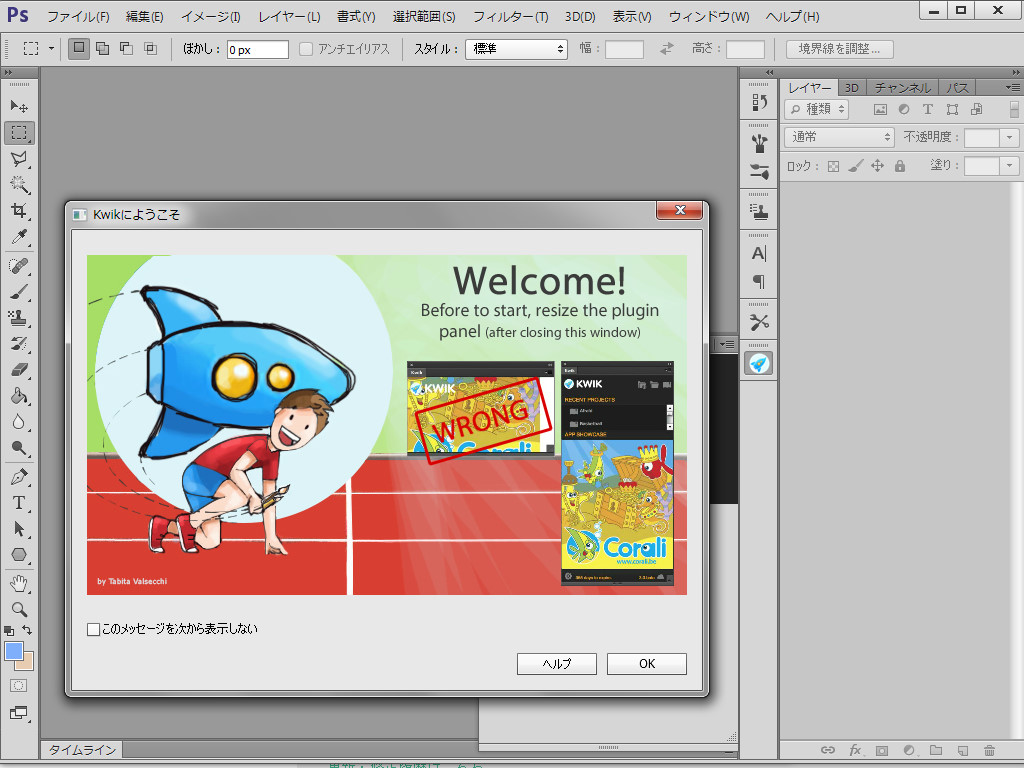Close the Kwikにようこそ dialog

pos(679,210)
